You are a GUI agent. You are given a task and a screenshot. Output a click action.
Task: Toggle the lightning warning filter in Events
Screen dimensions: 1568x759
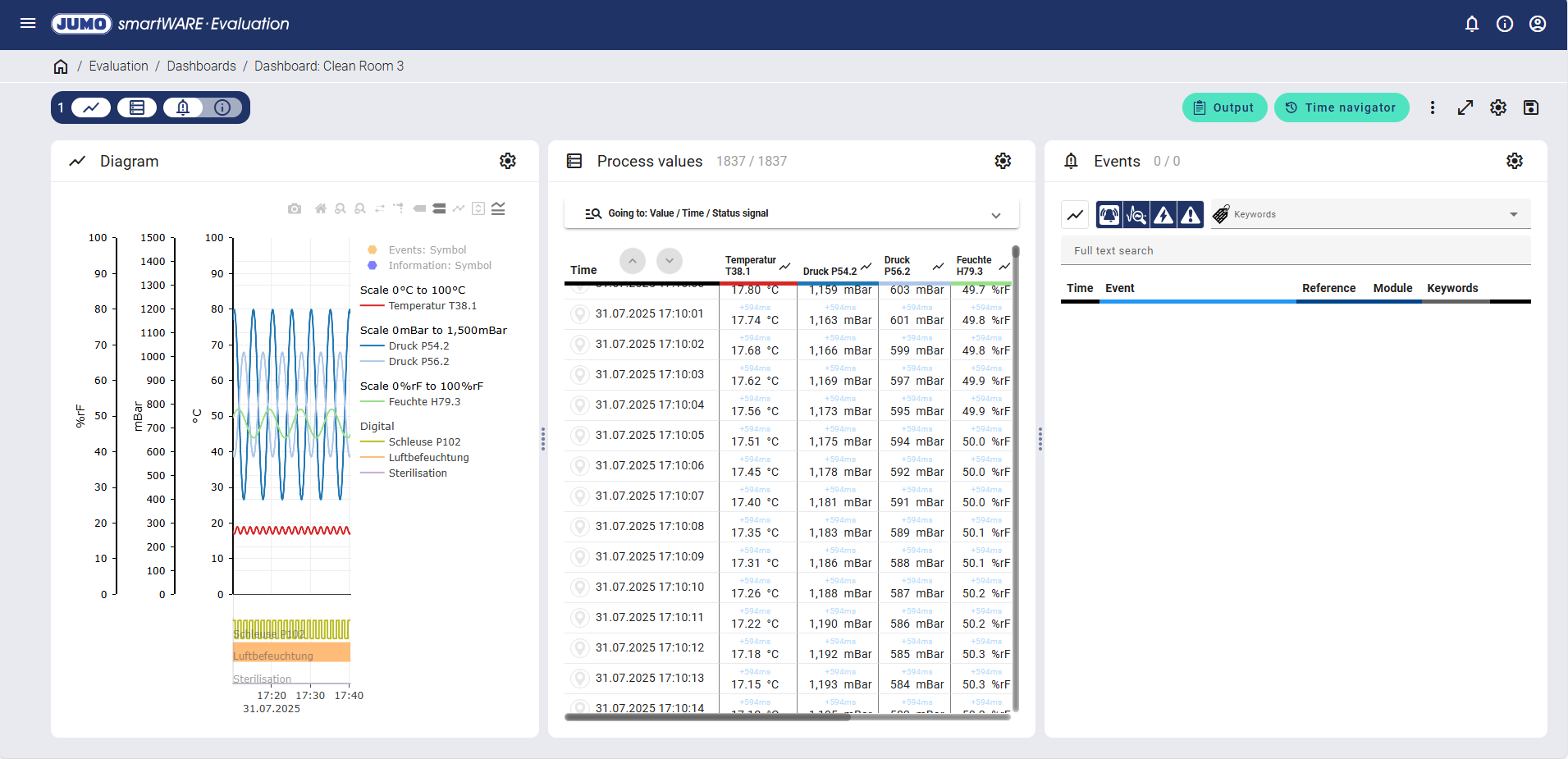click(x=1163, y=215)
